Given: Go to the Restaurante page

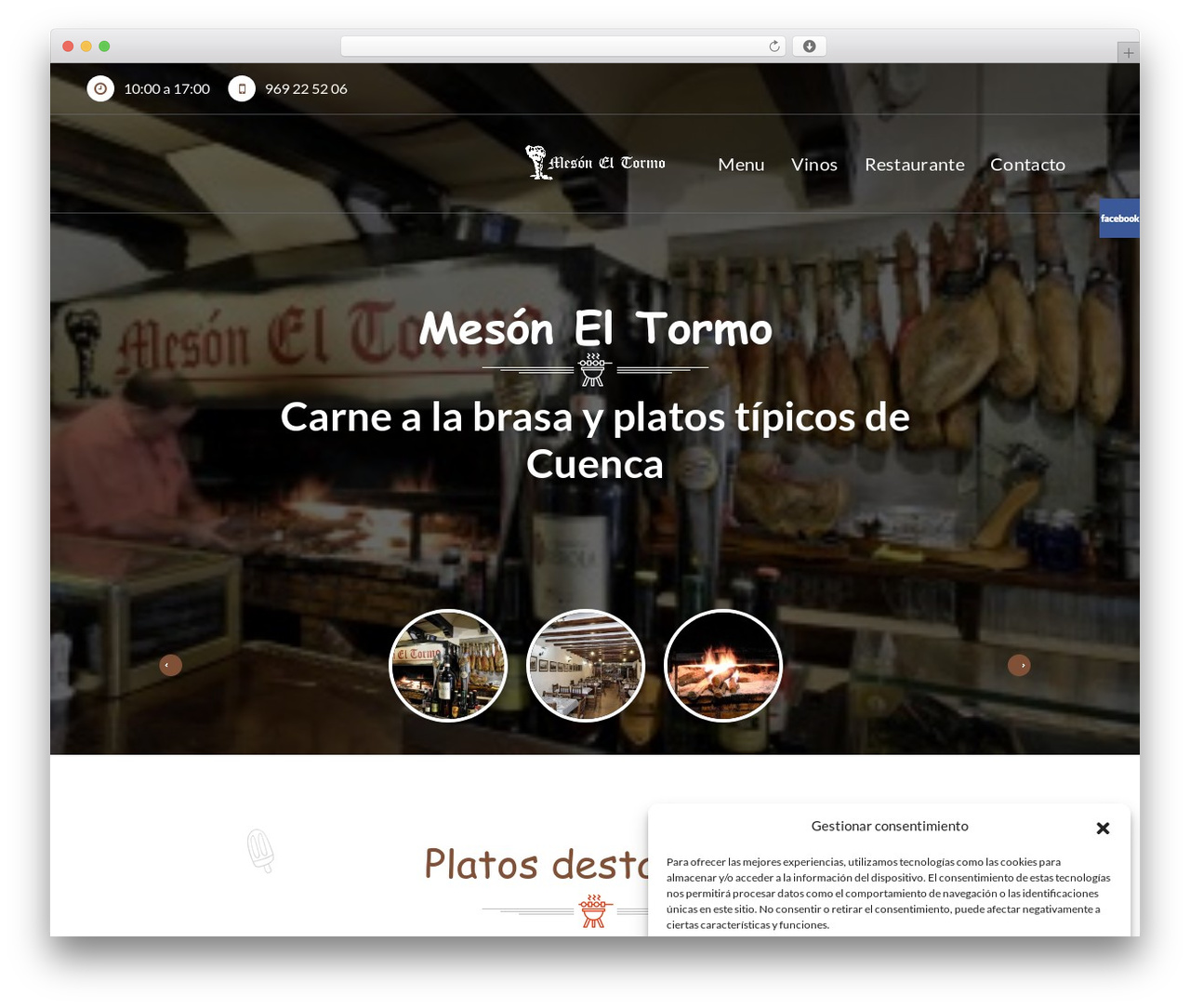Looking at the screenshot, I should pos(915,165).
